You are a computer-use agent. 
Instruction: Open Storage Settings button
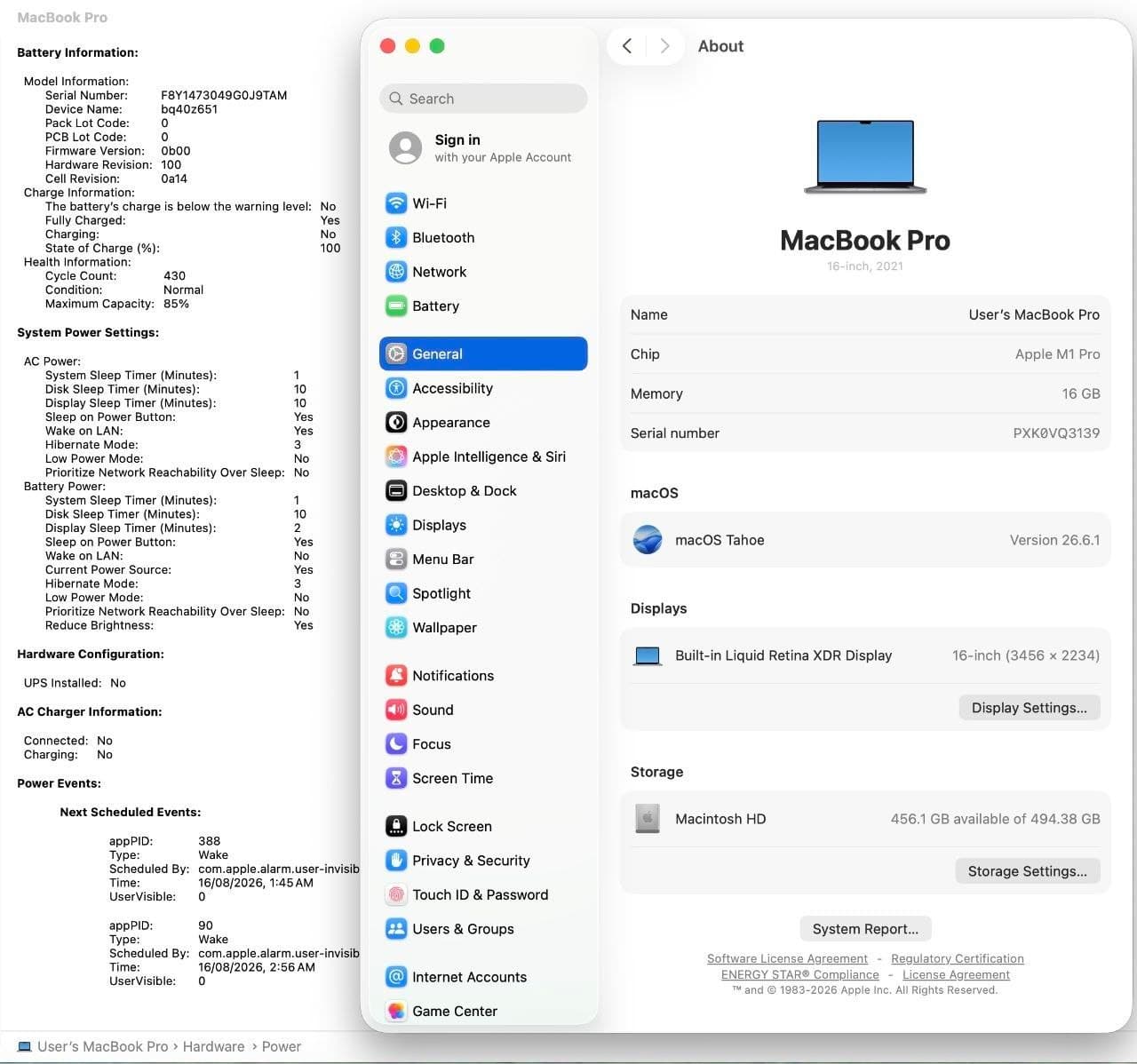(x=1028, y=871)
